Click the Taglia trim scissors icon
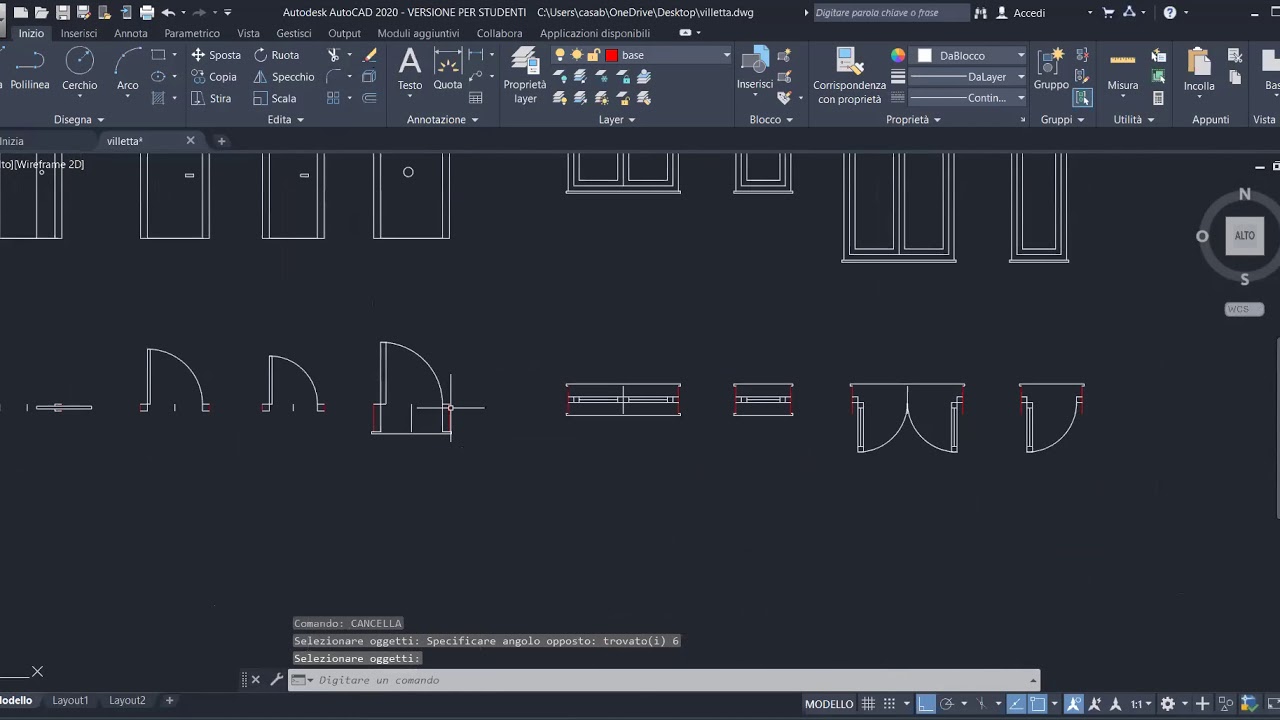Viewport: 1280px width, 720px height. tap(334, 55)
